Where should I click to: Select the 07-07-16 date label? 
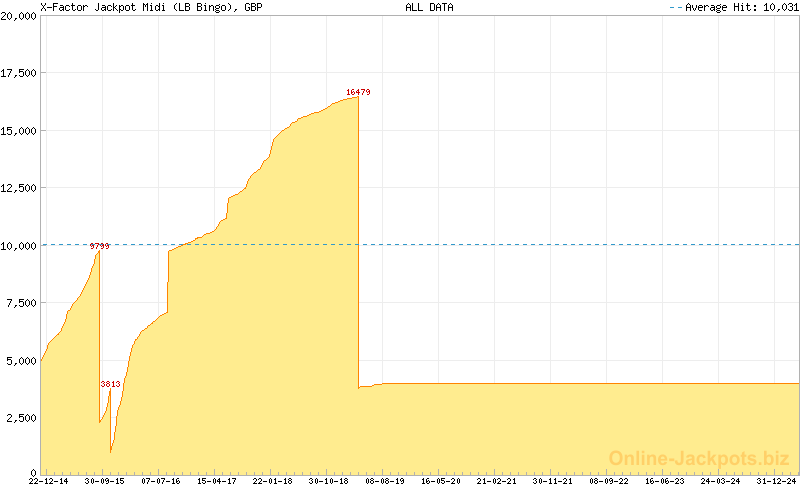coord(160,481)
